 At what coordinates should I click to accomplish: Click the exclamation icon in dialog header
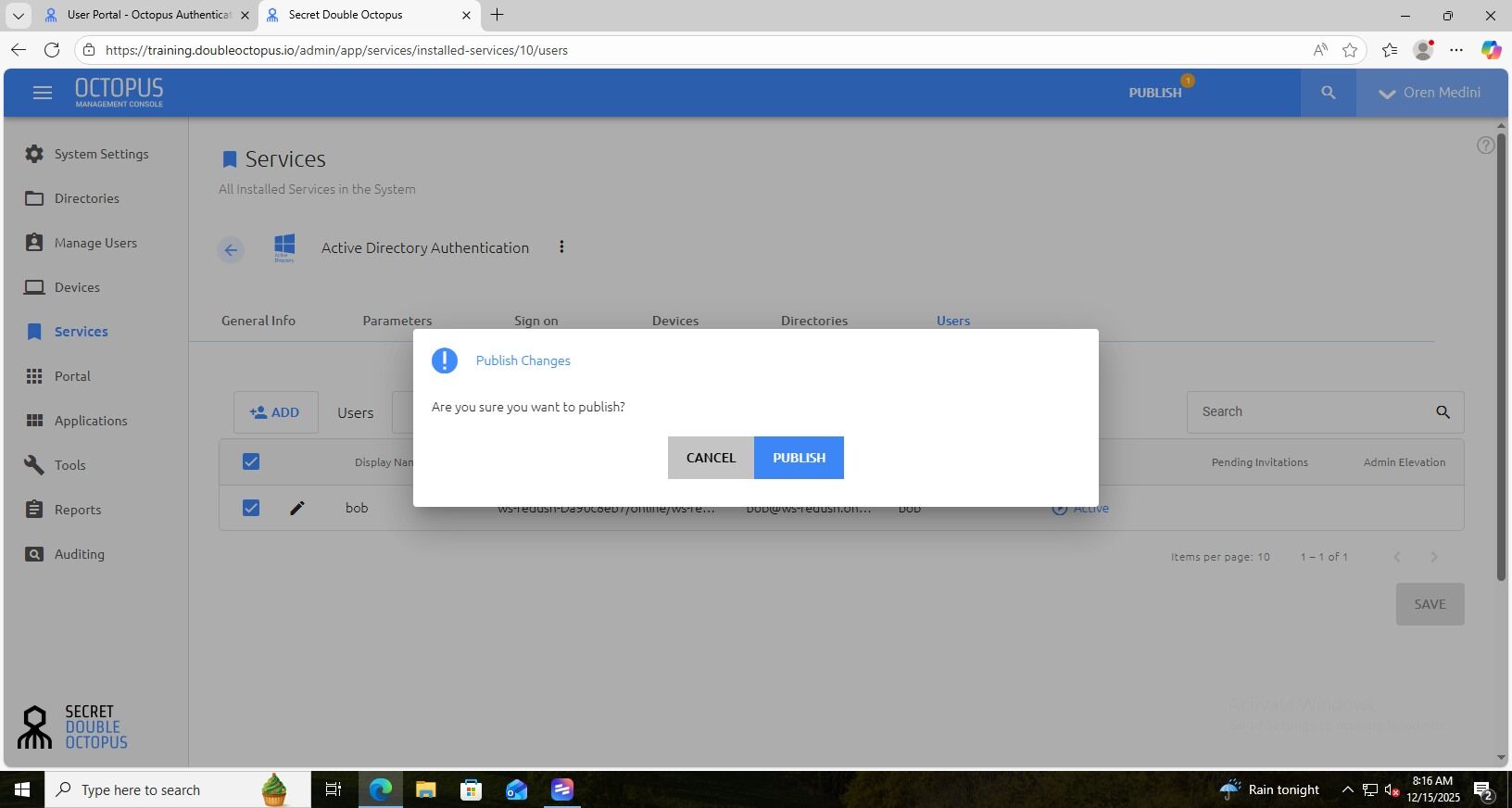(x=445, y=360)
